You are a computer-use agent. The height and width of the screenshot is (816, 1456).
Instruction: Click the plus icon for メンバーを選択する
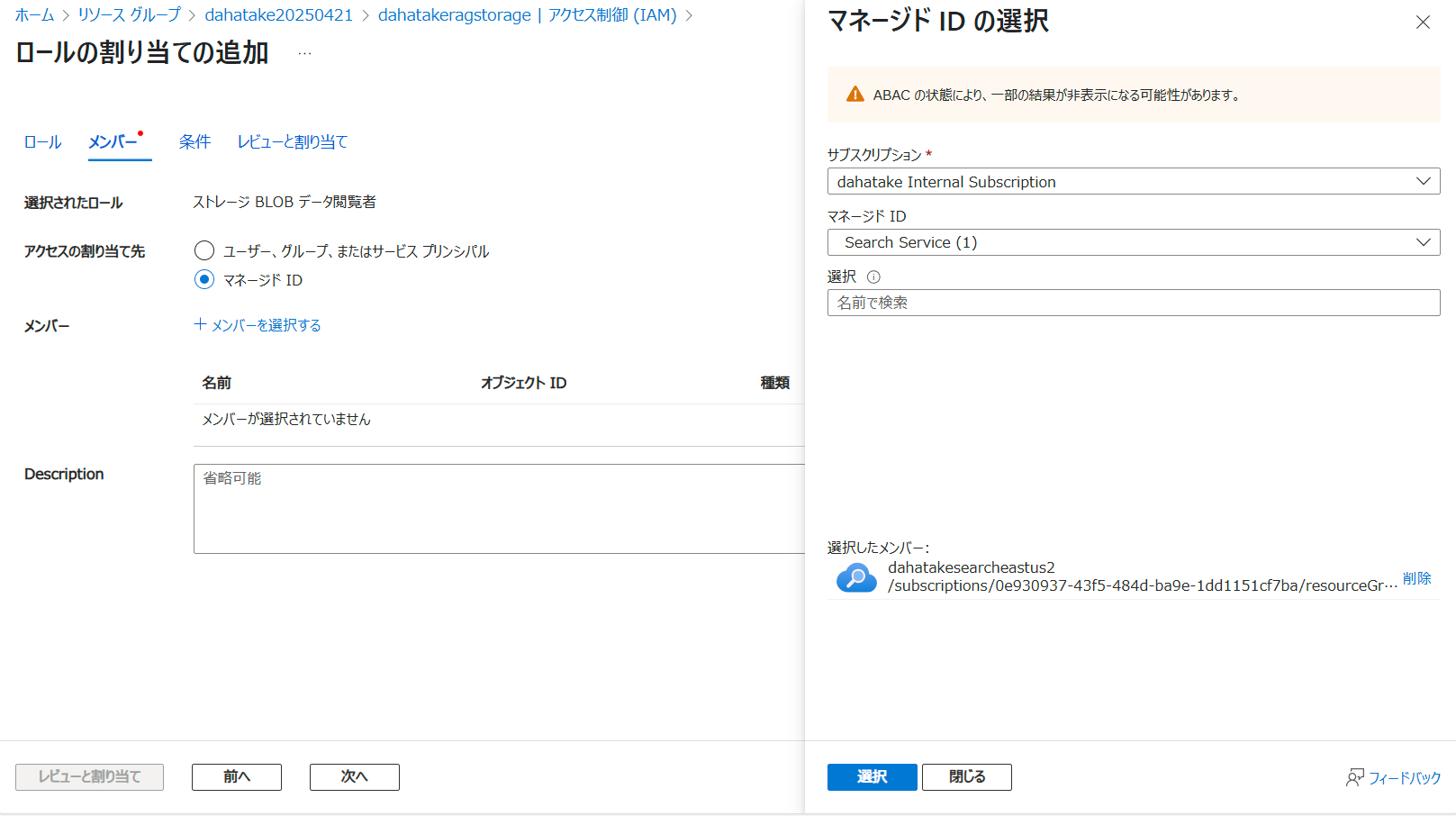tap(200, 324)
